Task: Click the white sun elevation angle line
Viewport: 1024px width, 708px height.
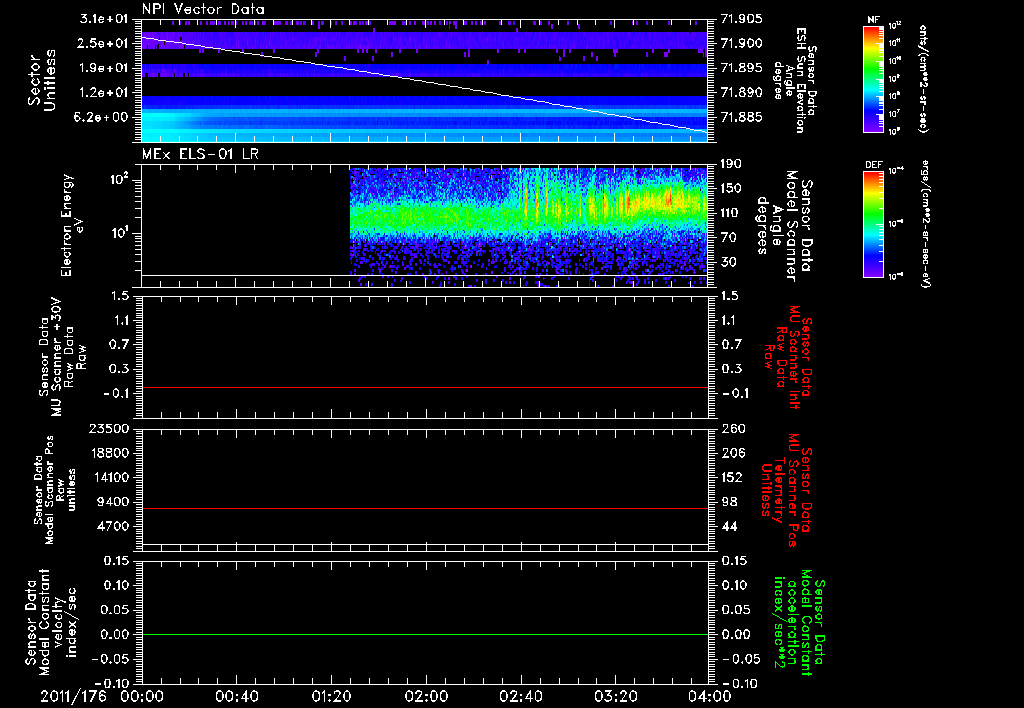Action: 425,83
